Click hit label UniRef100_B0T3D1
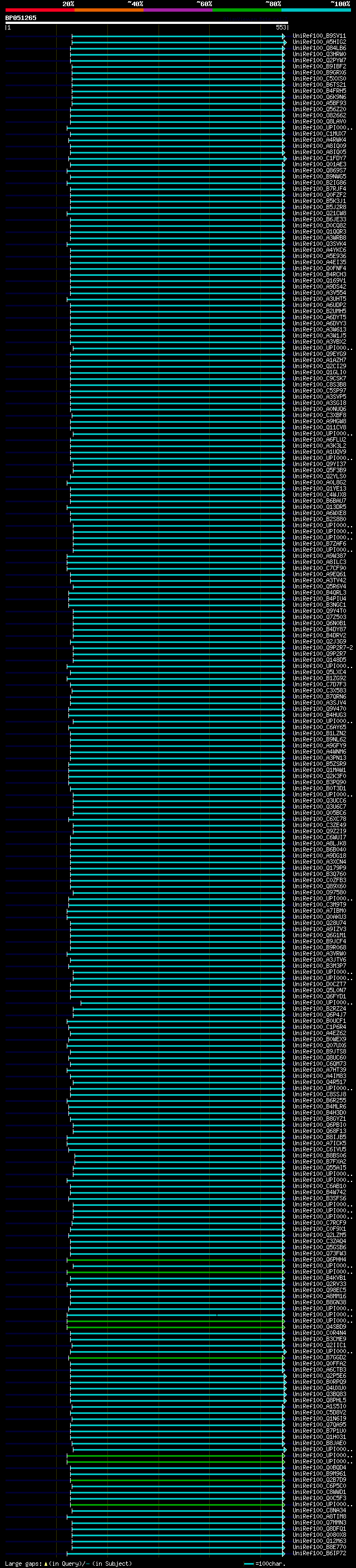Image resolution: width=356 pixels, height=1568 pixels. pos(319,788)
